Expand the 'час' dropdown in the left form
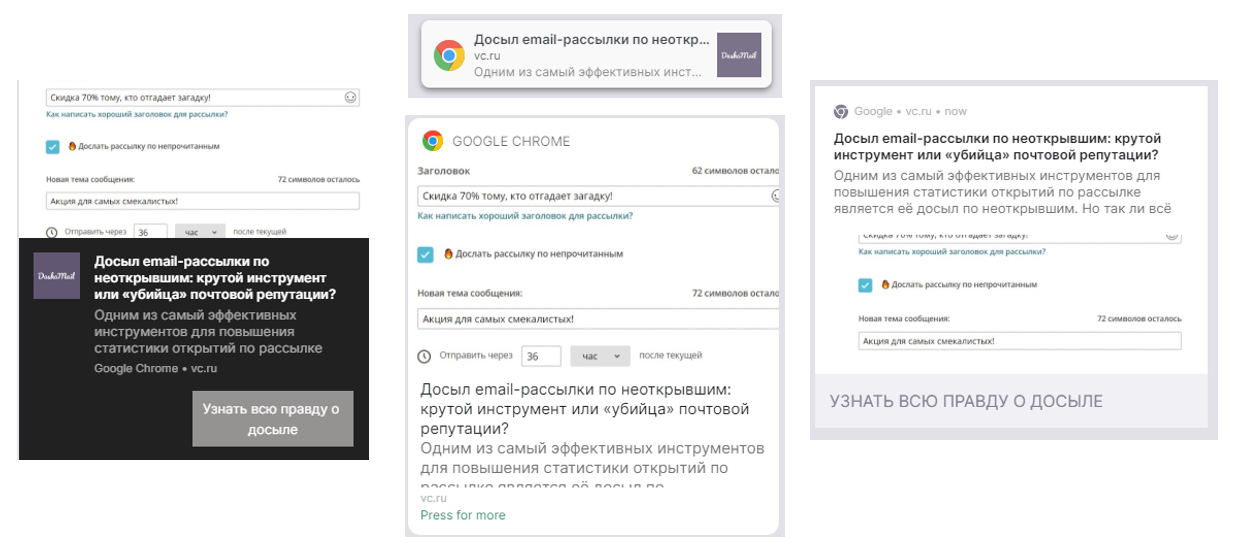 [x=200, y=232]
